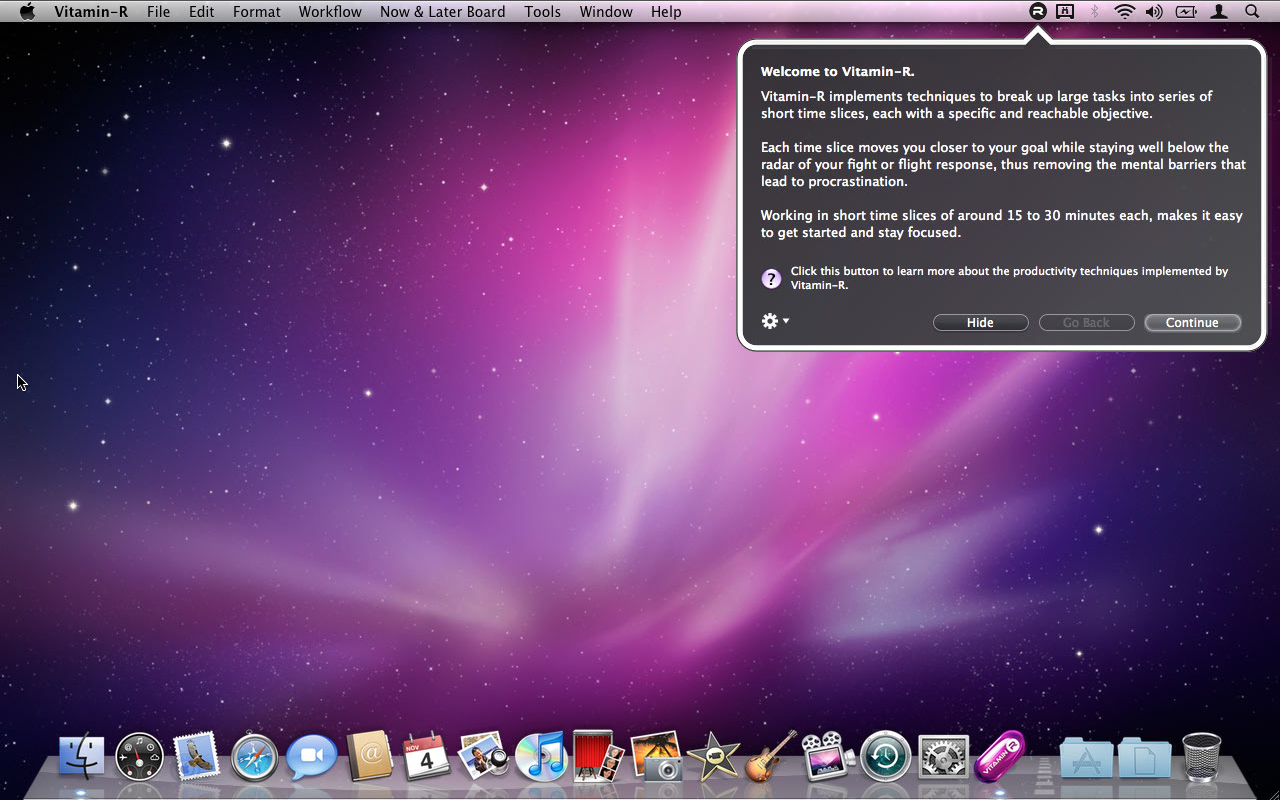The height and width of the screenshot is (800, 1280).
Task: Launch GarageBand guitar icon in Dock
Action: [x=771, y=756]
